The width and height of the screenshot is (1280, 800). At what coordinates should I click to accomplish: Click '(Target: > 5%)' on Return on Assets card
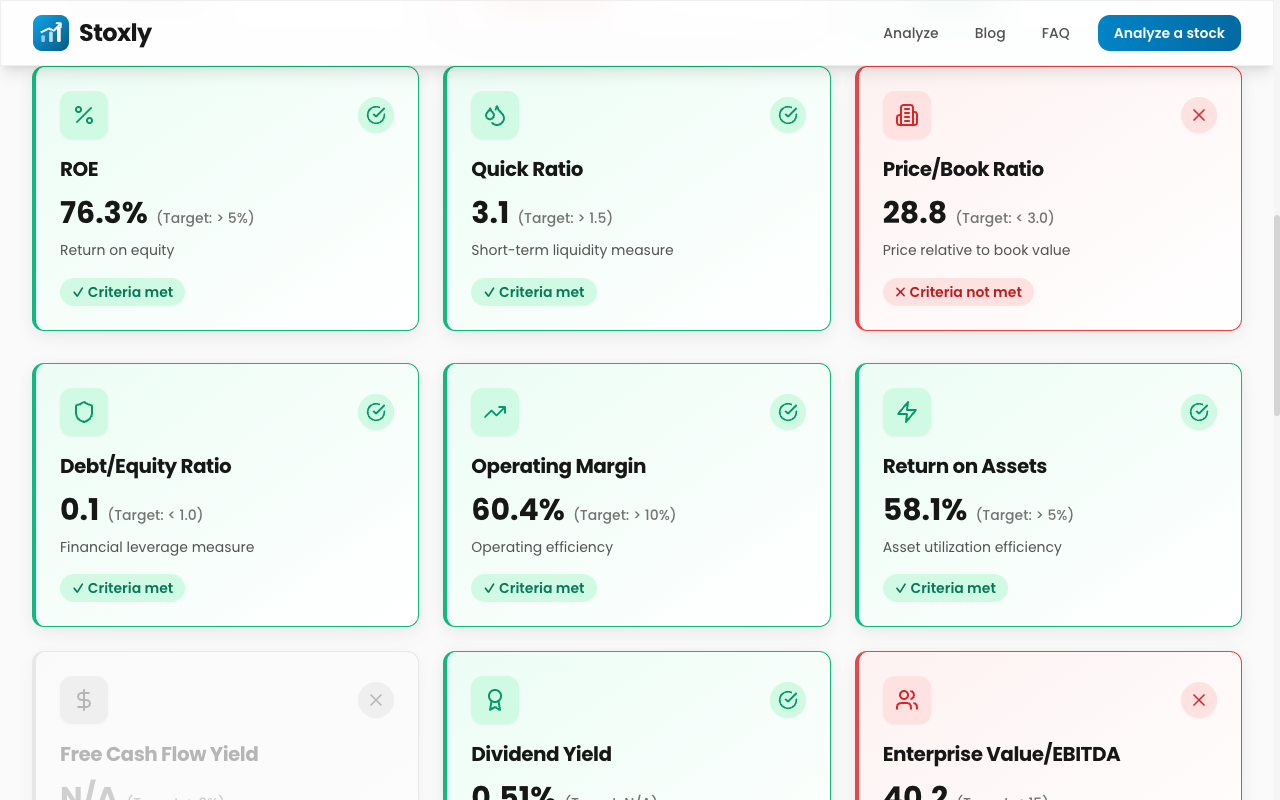pos(1025,515)
